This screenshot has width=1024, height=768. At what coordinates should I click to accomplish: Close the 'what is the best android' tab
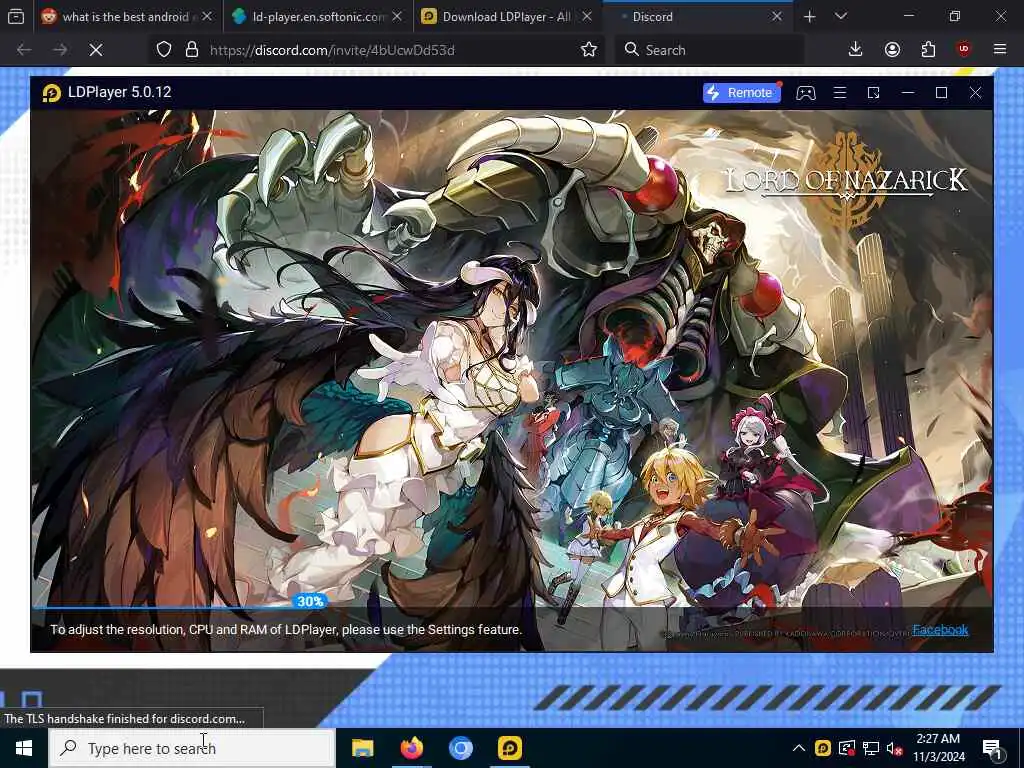tap(207, 16)
